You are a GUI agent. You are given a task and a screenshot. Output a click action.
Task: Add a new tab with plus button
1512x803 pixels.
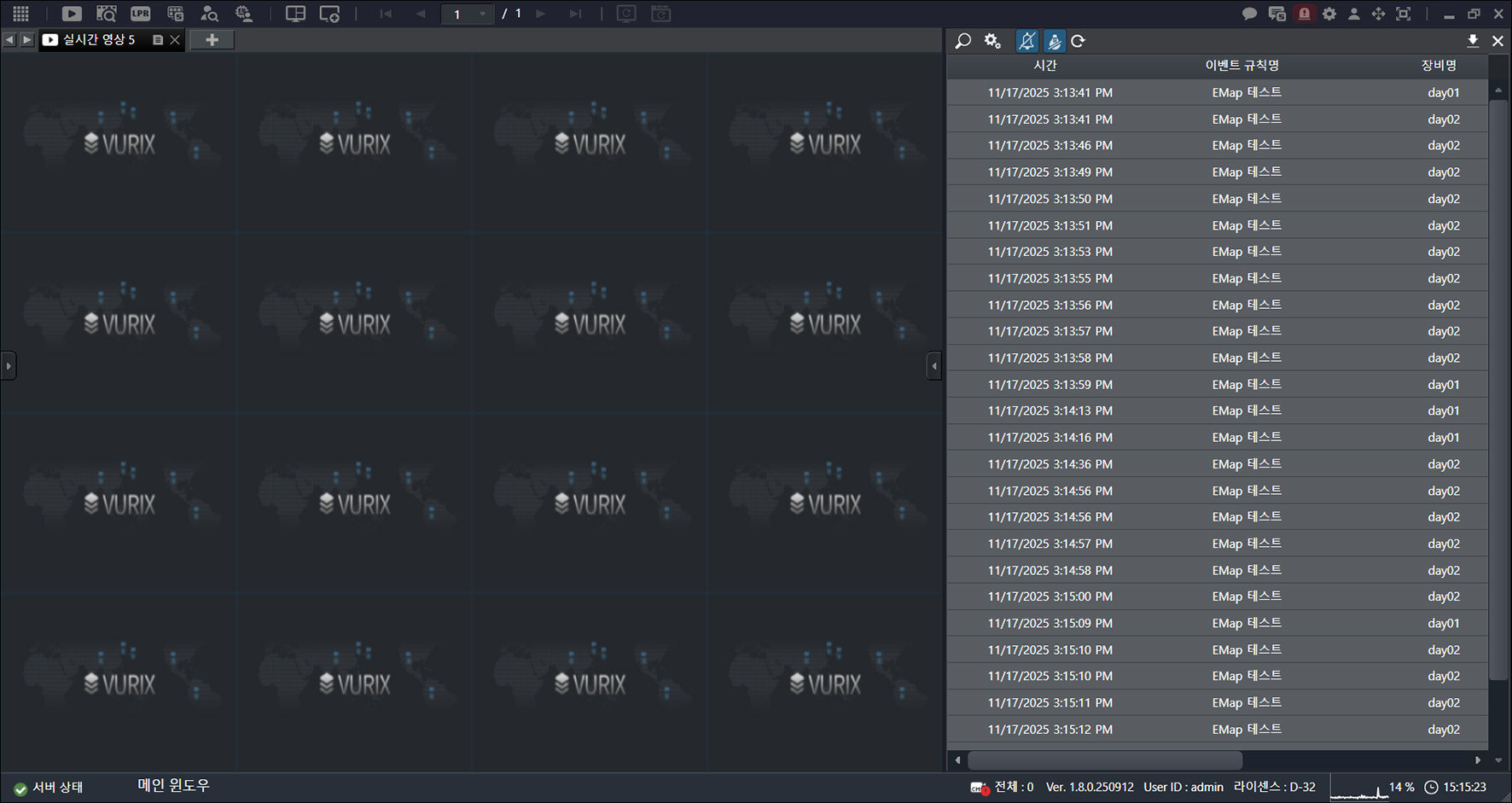(212, 39)
